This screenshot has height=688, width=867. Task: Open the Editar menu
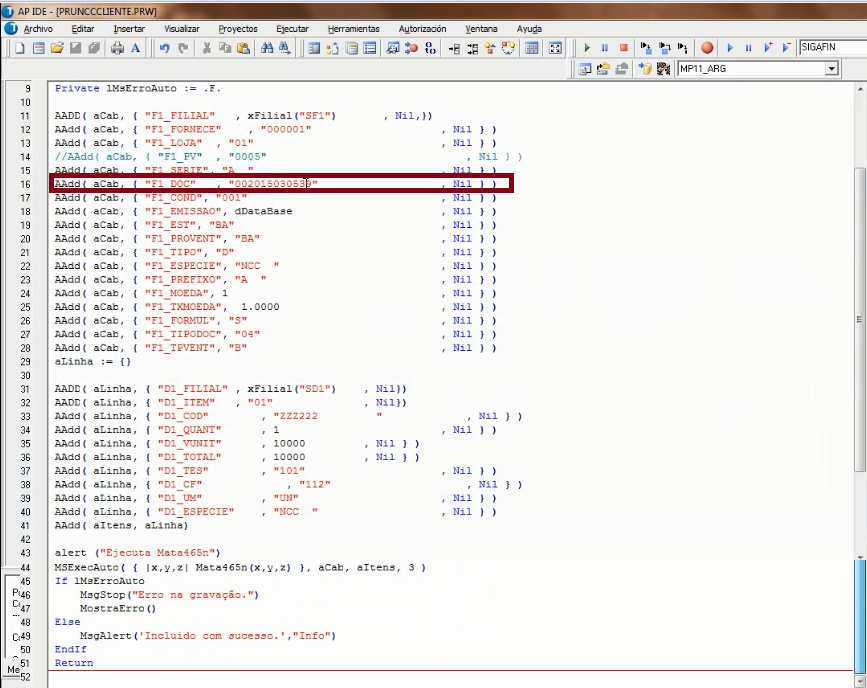(x=83, y=29)
